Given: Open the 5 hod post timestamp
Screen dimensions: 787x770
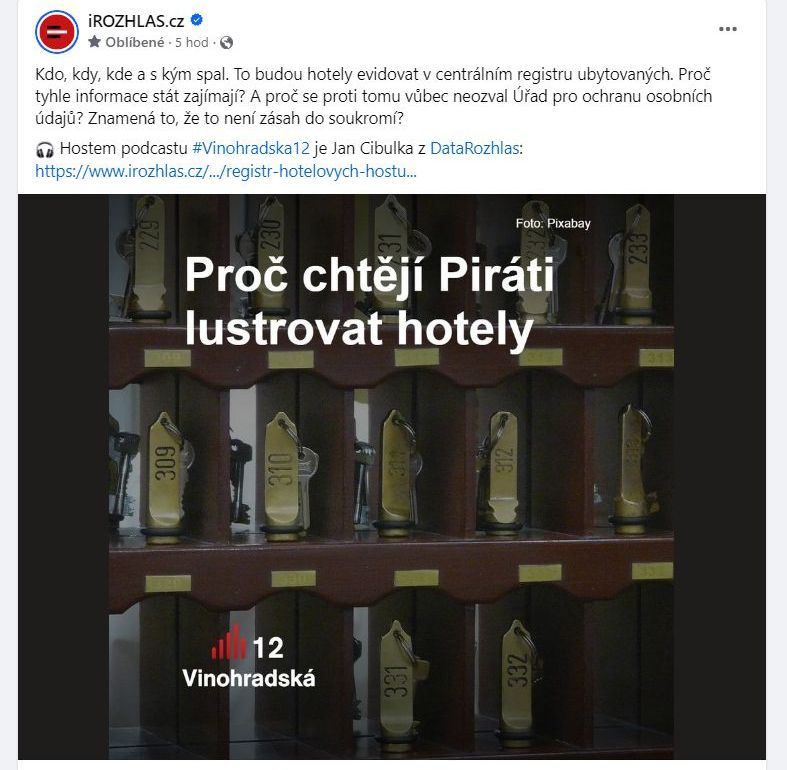Looking at the screenshot, I should [191, 43].
